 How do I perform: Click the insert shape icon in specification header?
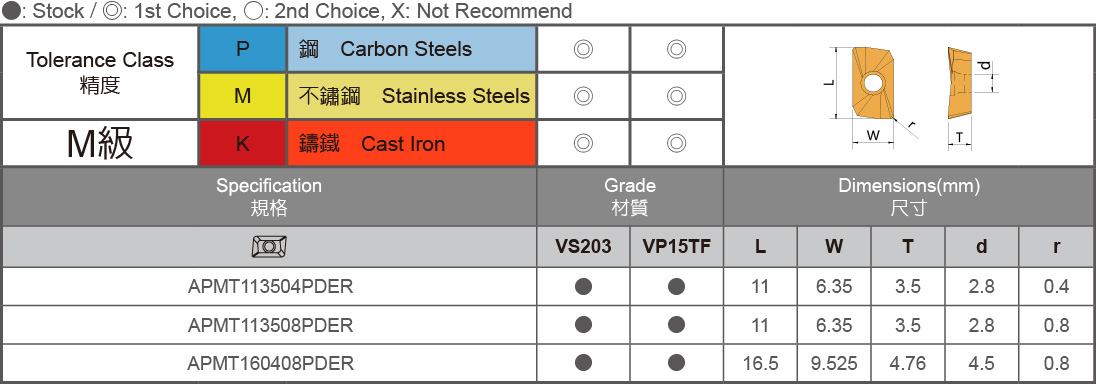(269, 246)
